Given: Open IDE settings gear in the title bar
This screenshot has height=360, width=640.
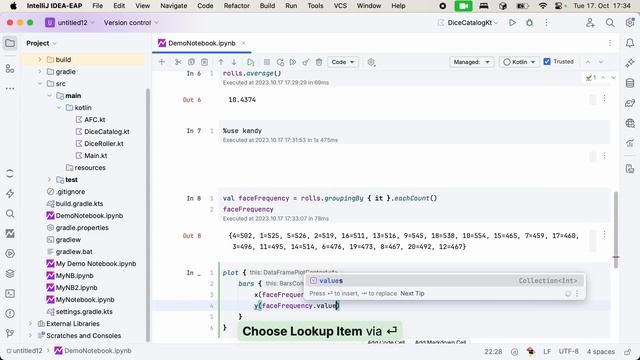Looking at the screenshot, I should (x=629, y=23).
